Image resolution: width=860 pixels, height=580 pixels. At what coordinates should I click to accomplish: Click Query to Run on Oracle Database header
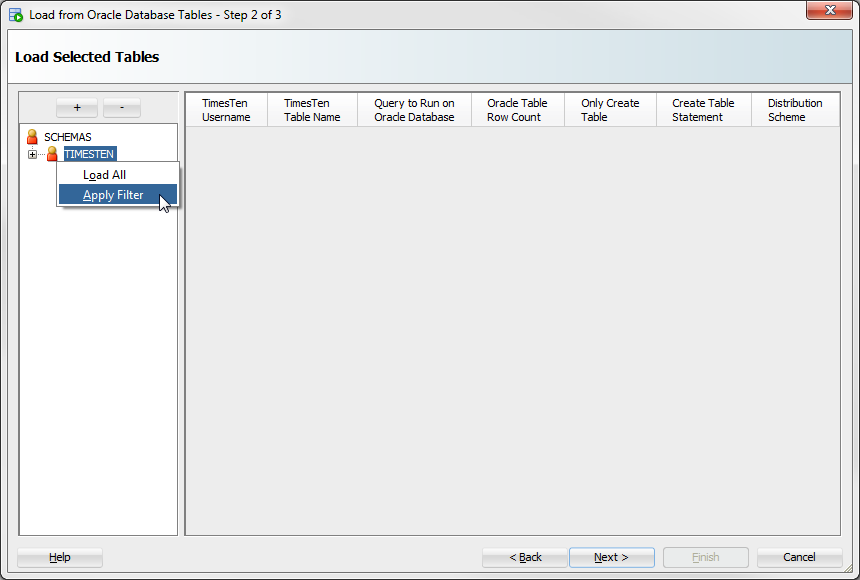[415, 110]
